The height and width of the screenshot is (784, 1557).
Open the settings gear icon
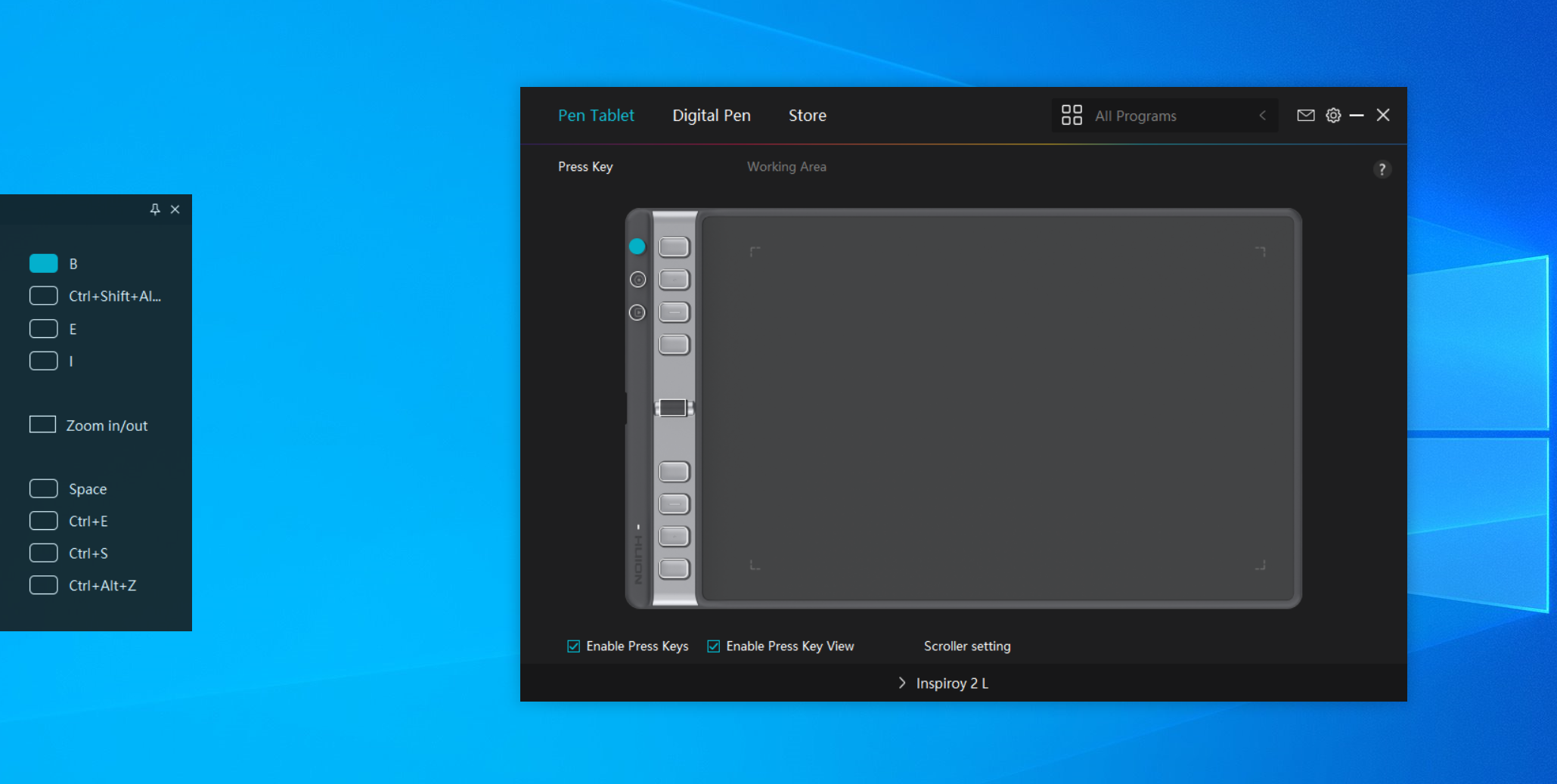coord(1333,116)
